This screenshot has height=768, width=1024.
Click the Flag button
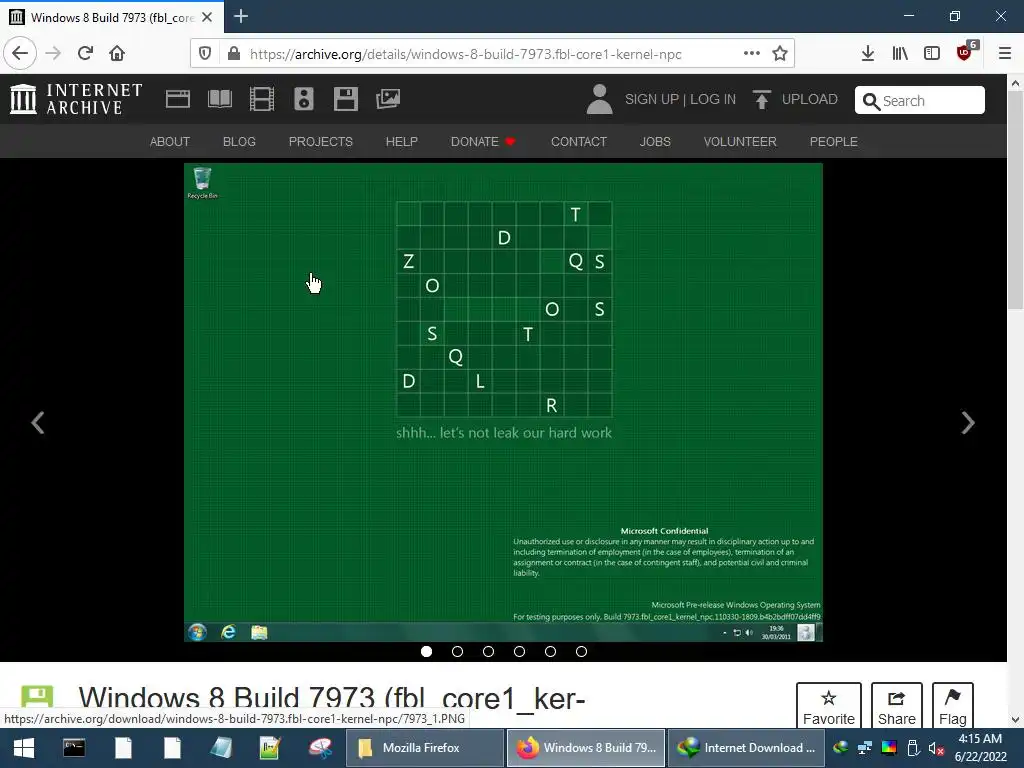[x=953, y=705]
